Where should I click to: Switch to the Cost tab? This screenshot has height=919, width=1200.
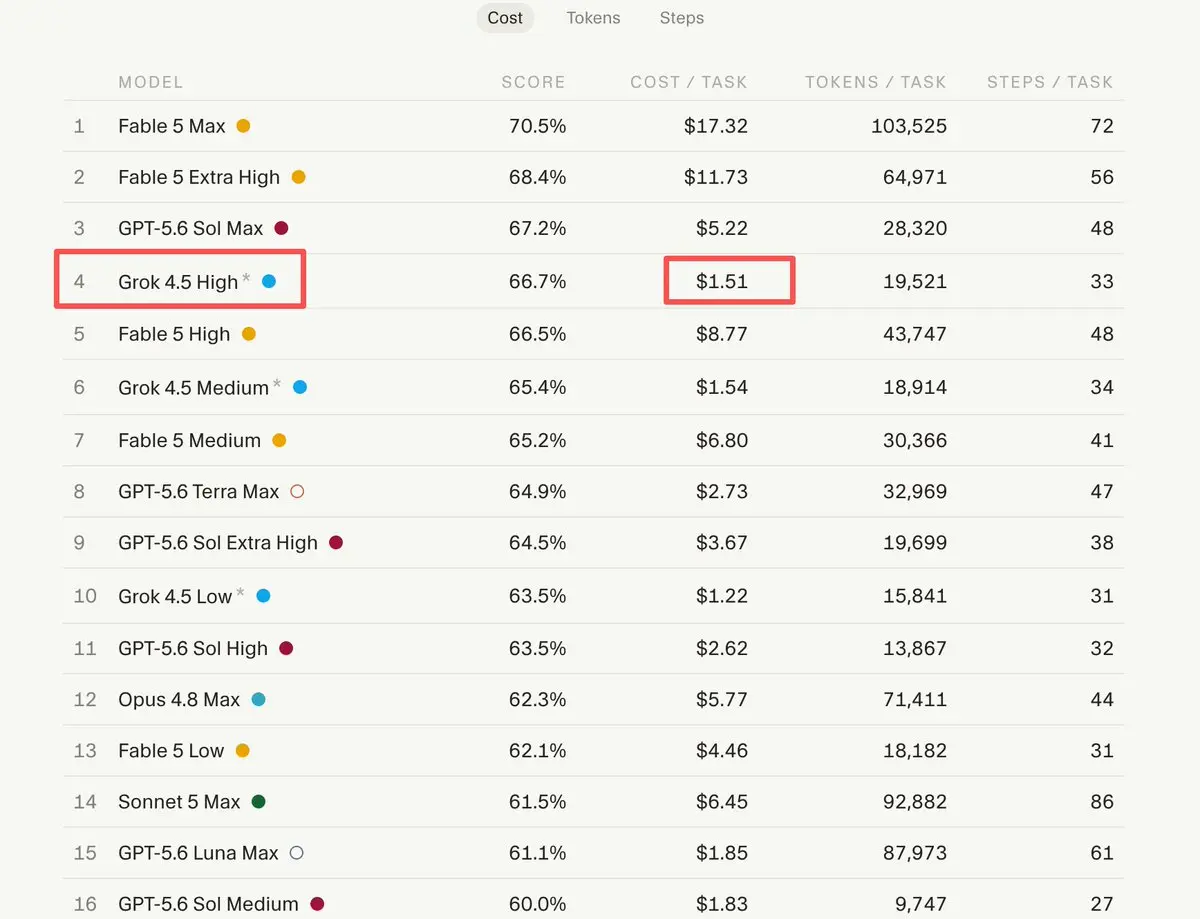click(x=505, y=18)
